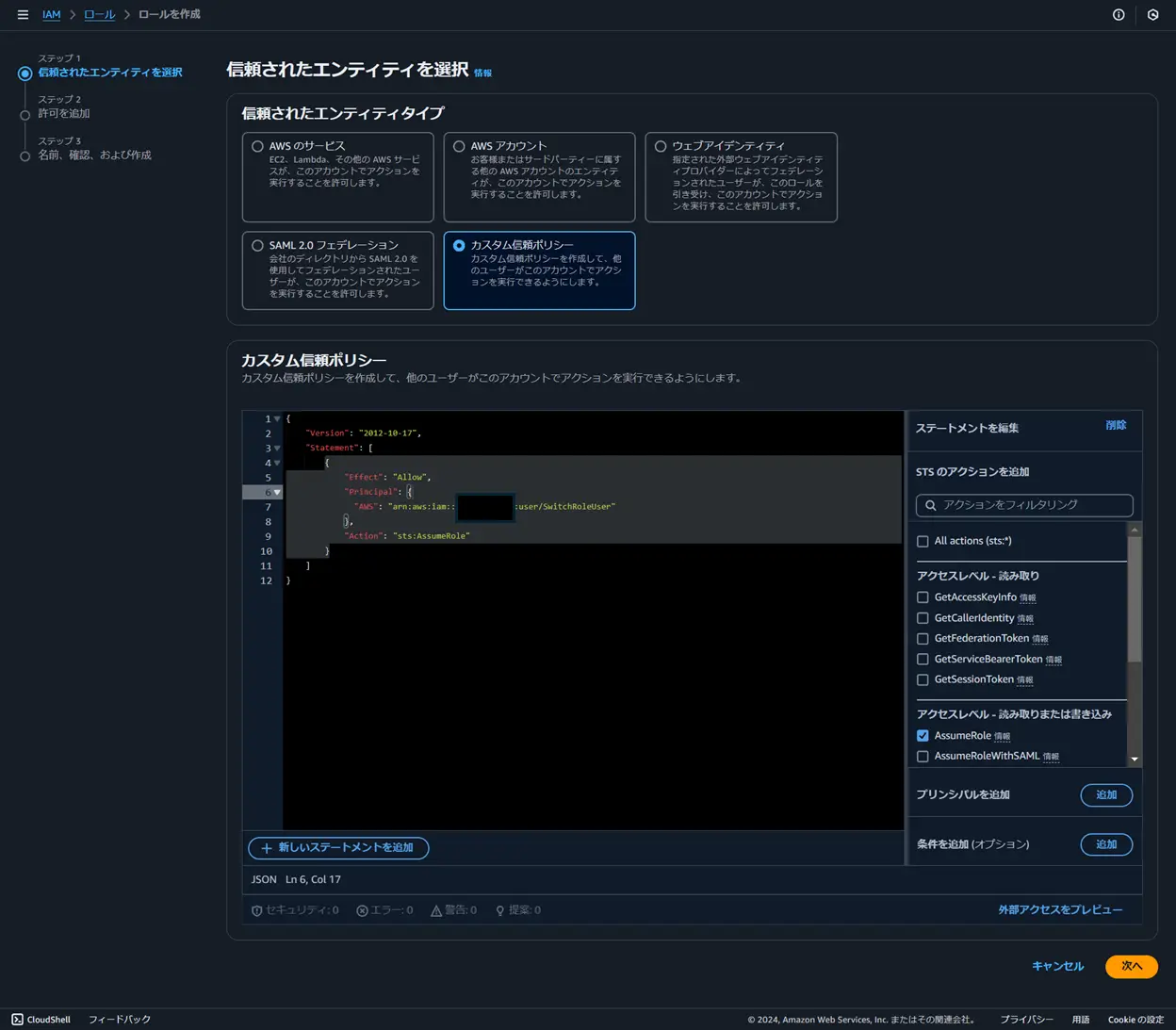Click the security shield status icon

click(256, 910)
